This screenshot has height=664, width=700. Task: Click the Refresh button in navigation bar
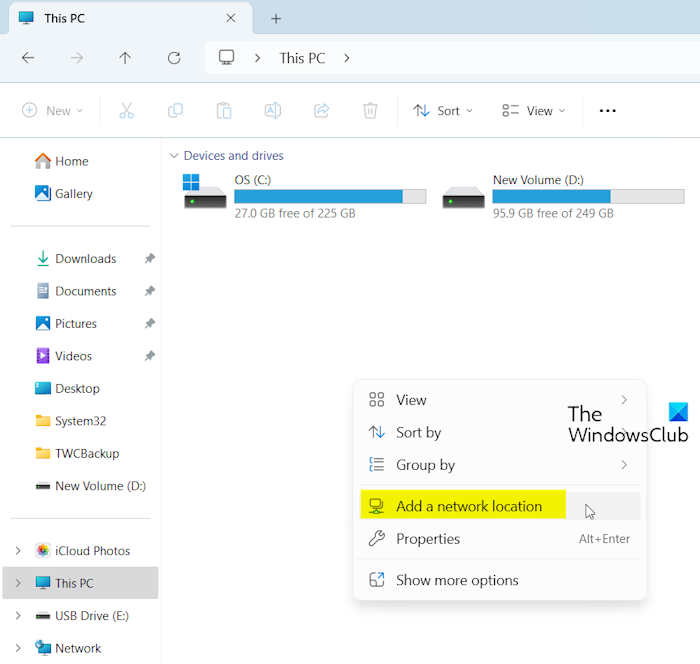[174, 58]
